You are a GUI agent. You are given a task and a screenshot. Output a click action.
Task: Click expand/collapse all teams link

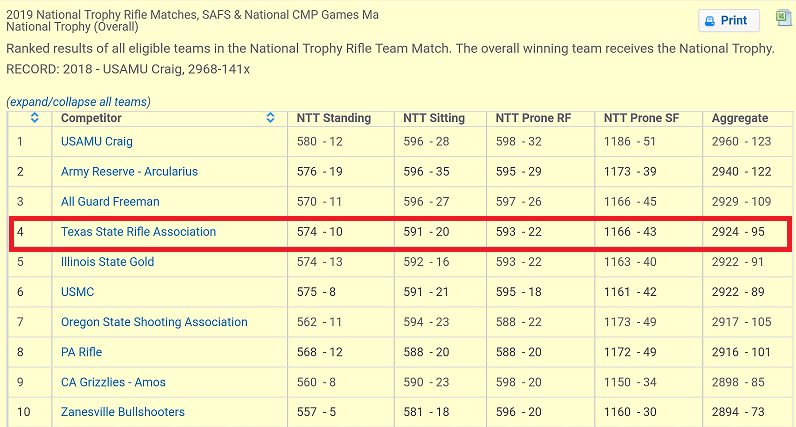point(78,102)
